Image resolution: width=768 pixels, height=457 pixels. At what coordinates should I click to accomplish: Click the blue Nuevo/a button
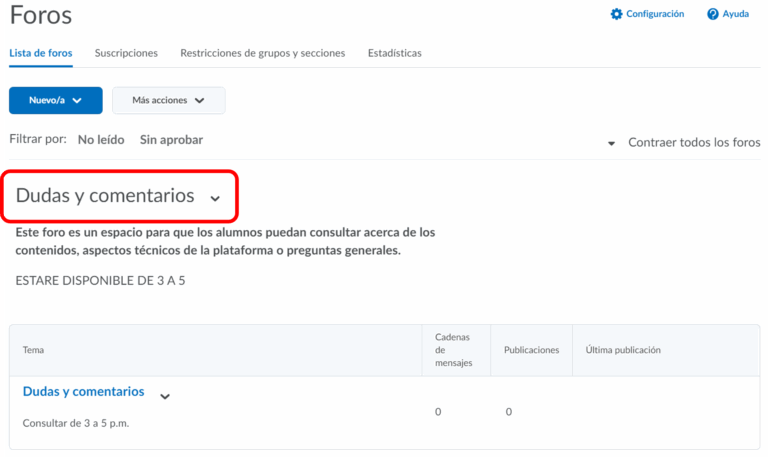pos(46,100)
